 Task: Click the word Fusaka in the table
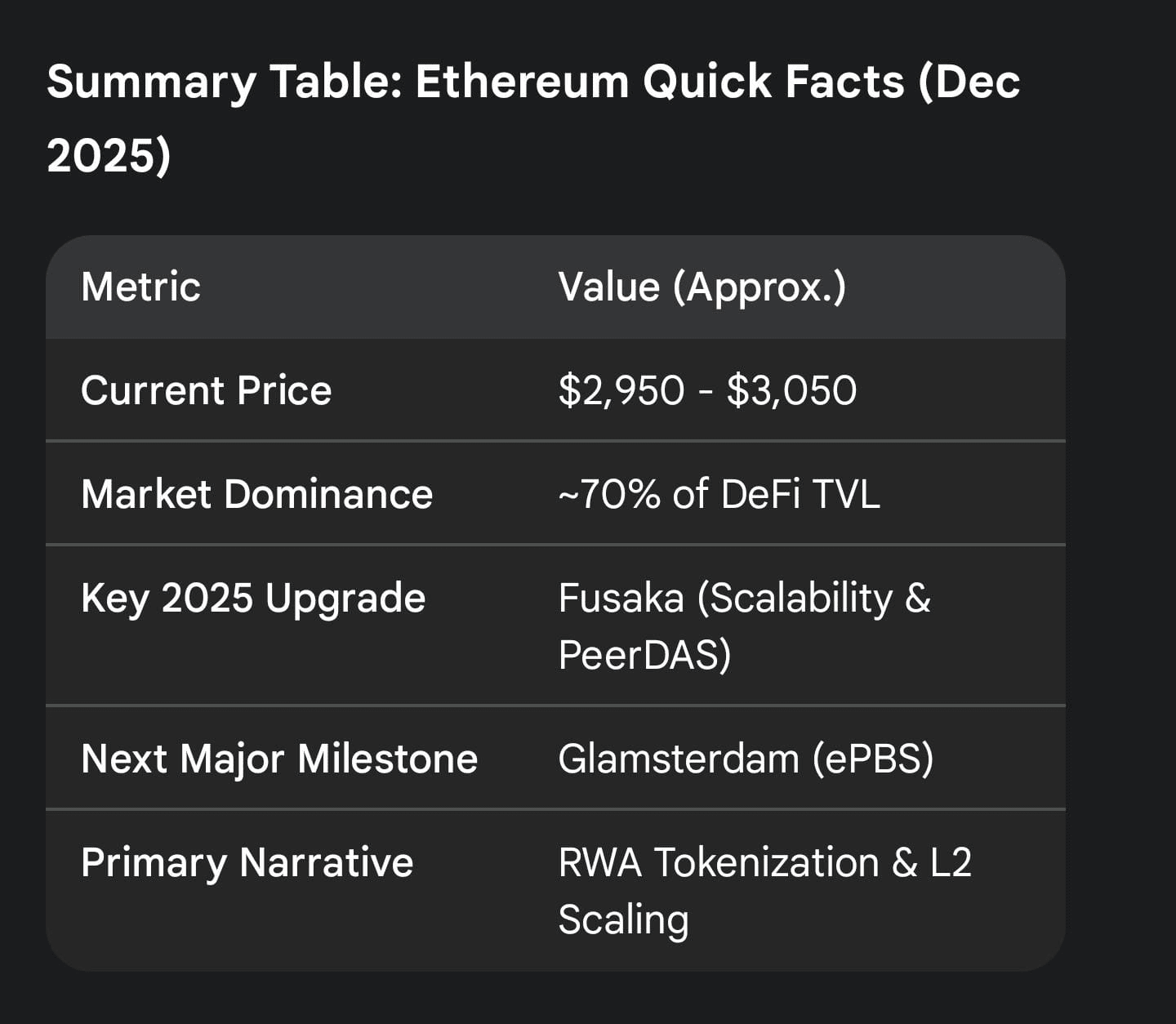pos(621,598)
